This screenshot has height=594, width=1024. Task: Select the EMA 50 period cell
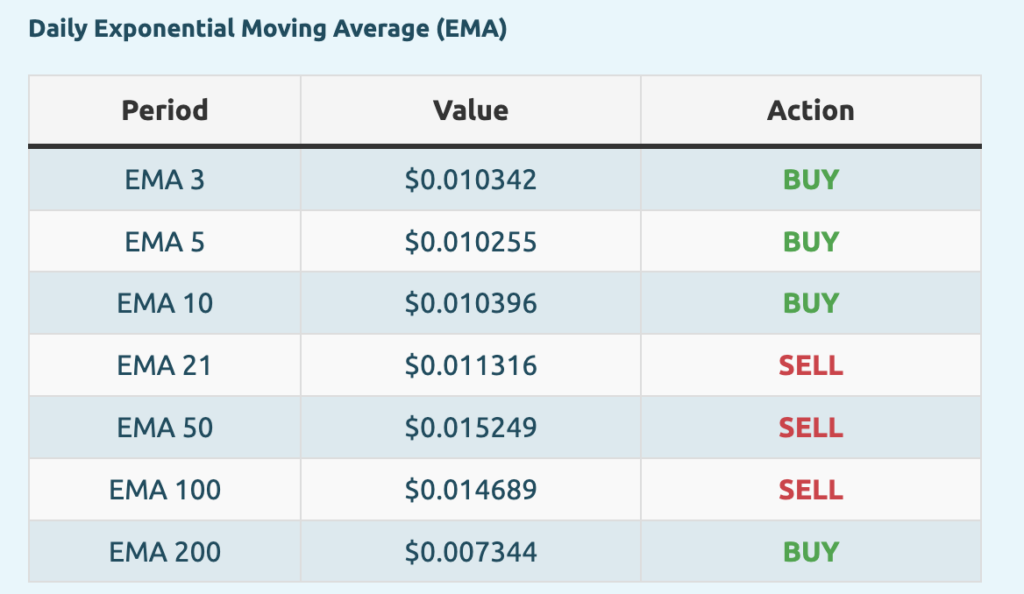point(165,428)
